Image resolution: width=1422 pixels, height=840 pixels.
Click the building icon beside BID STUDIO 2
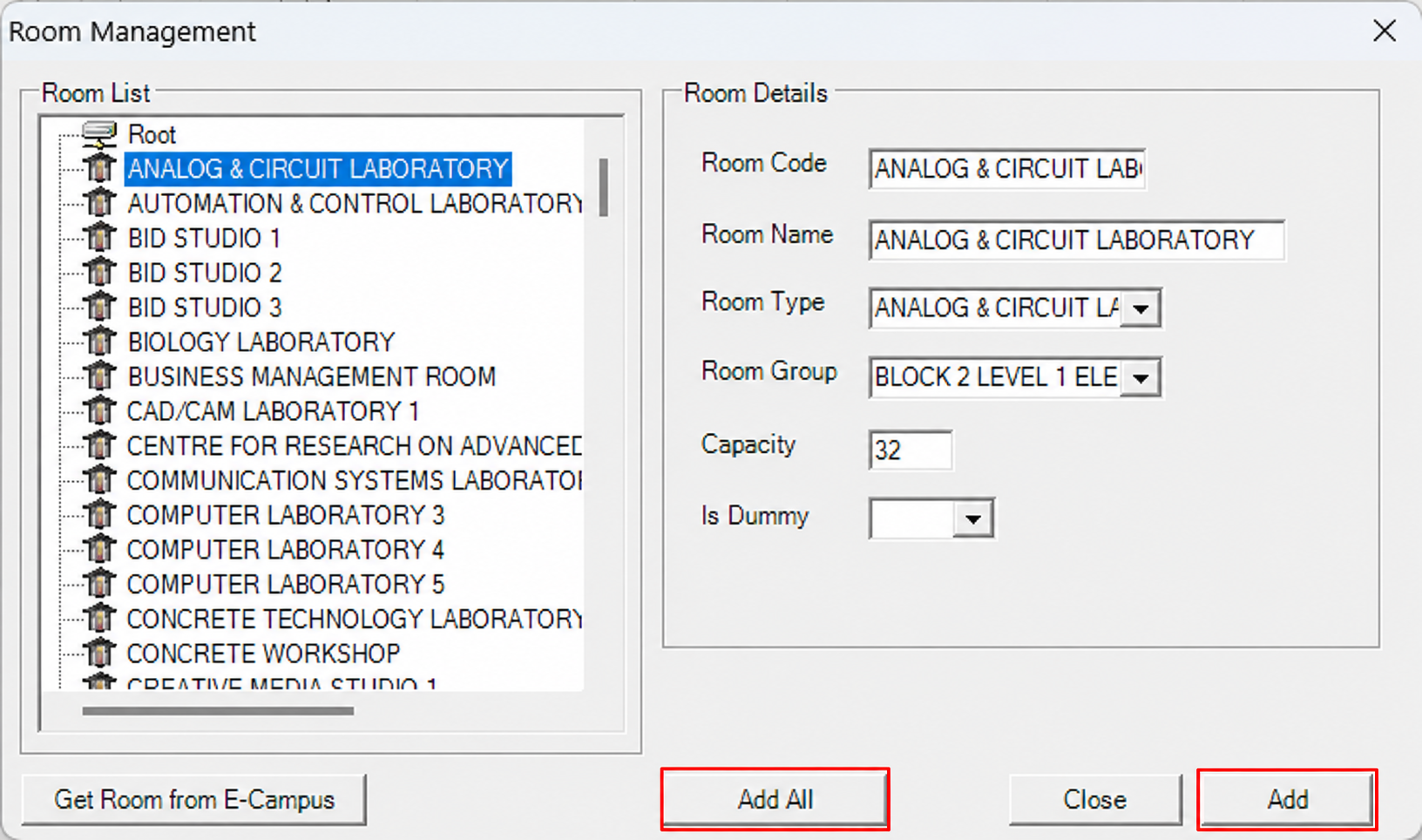(x=99, y=273)
